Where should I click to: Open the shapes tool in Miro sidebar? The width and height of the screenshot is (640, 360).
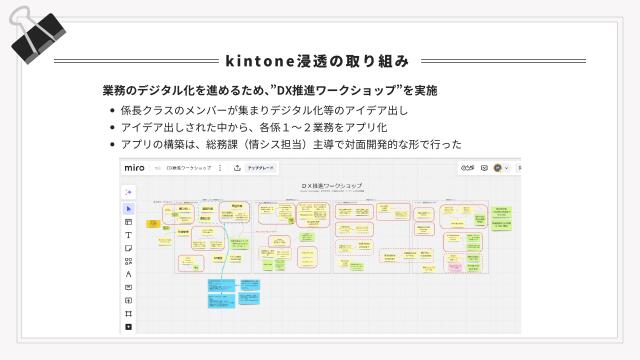(129, 261)
